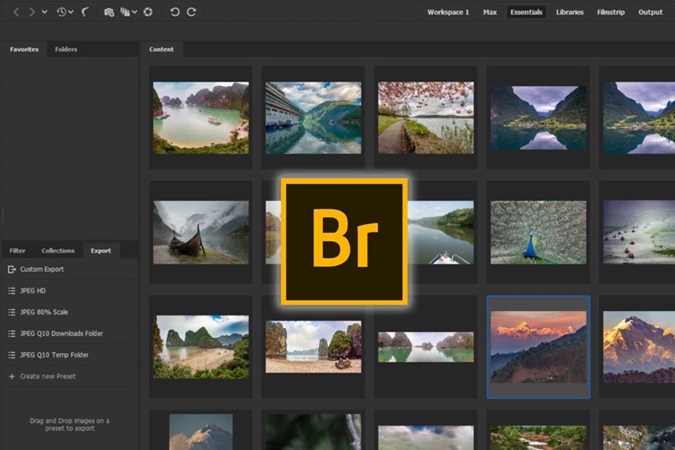Go forward using the right arrow
675x450 pixels.
31,12
